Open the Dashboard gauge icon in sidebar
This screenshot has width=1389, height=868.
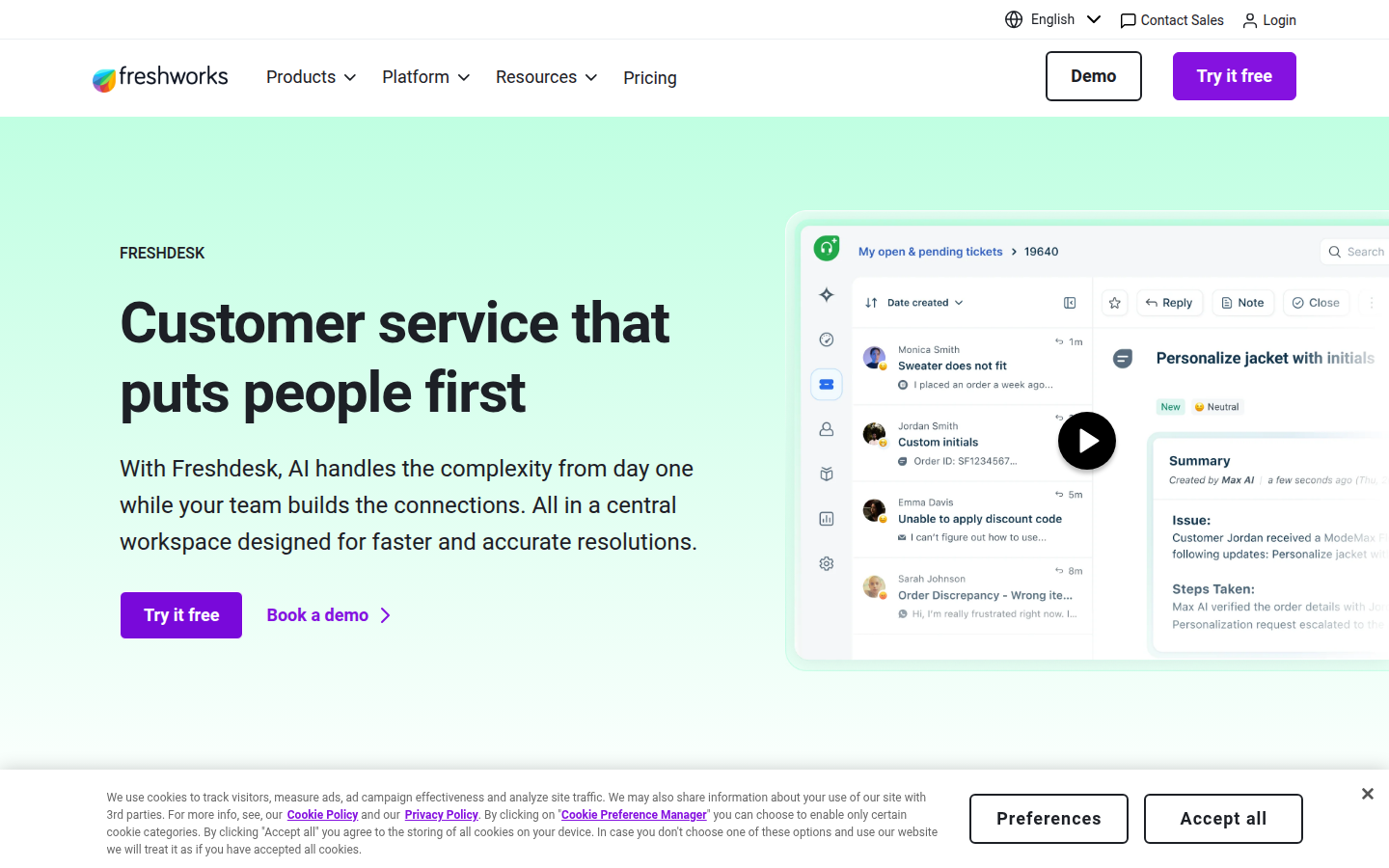coord(826,339)
